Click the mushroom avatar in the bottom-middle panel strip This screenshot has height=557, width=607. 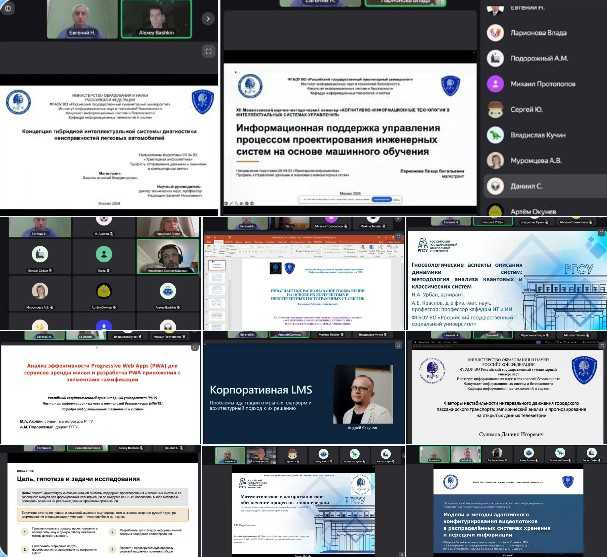[292, 455]
